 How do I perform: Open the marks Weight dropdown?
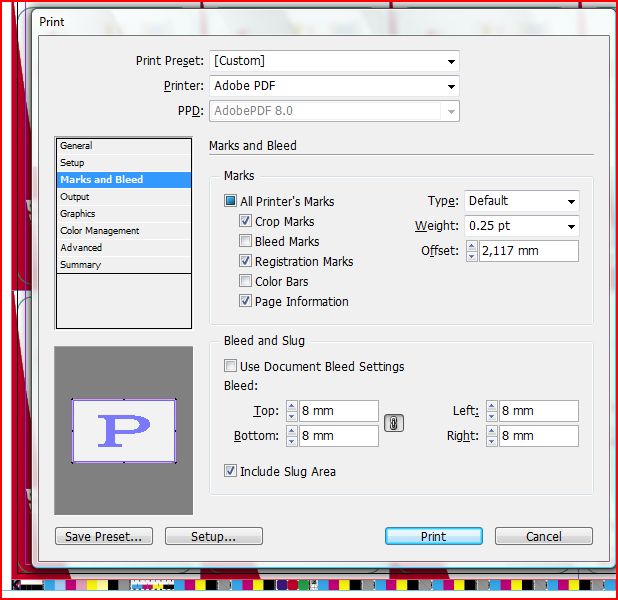click(x=521, y=226)
